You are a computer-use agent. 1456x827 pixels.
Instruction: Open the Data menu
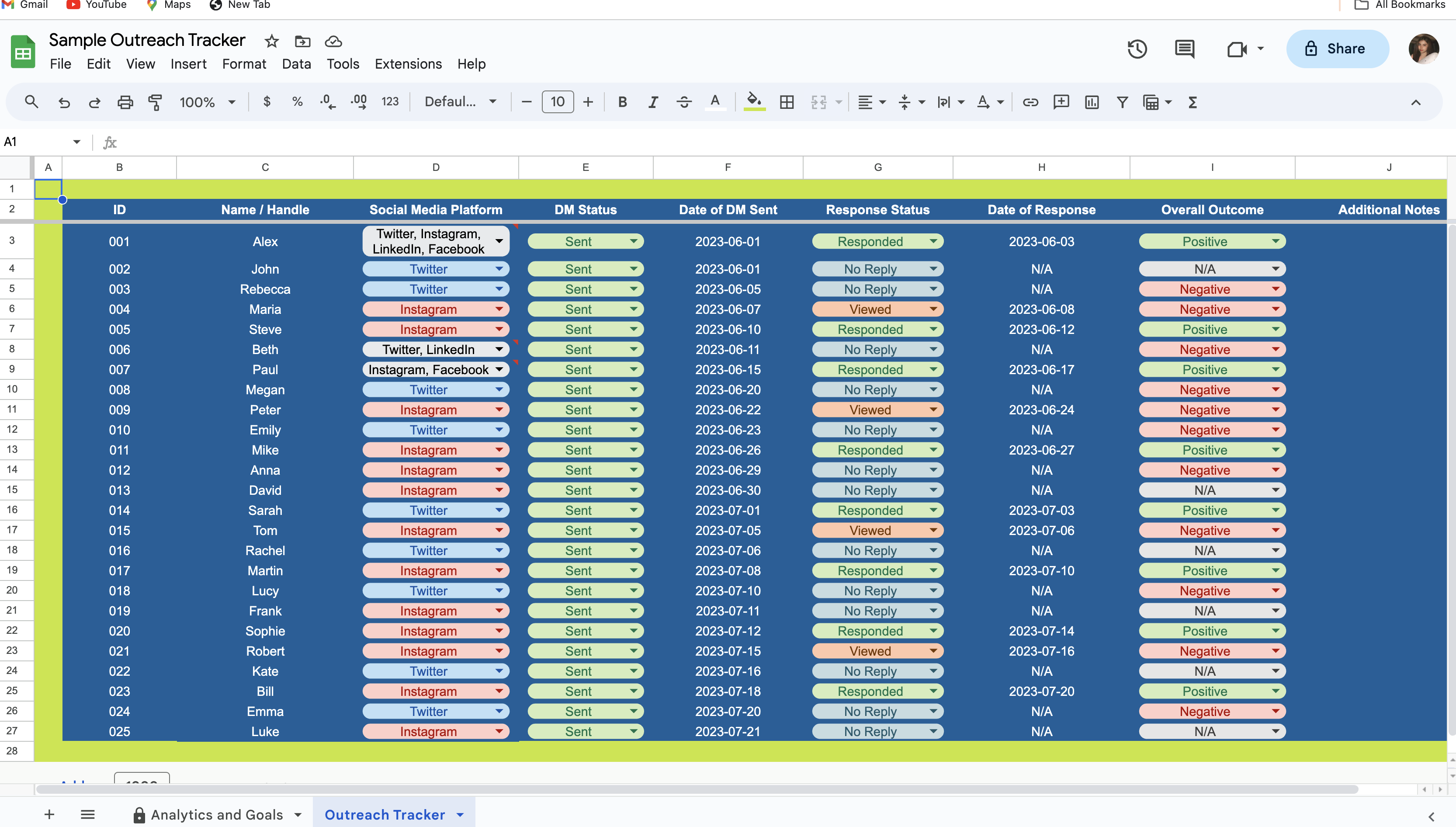click(296, 64)
